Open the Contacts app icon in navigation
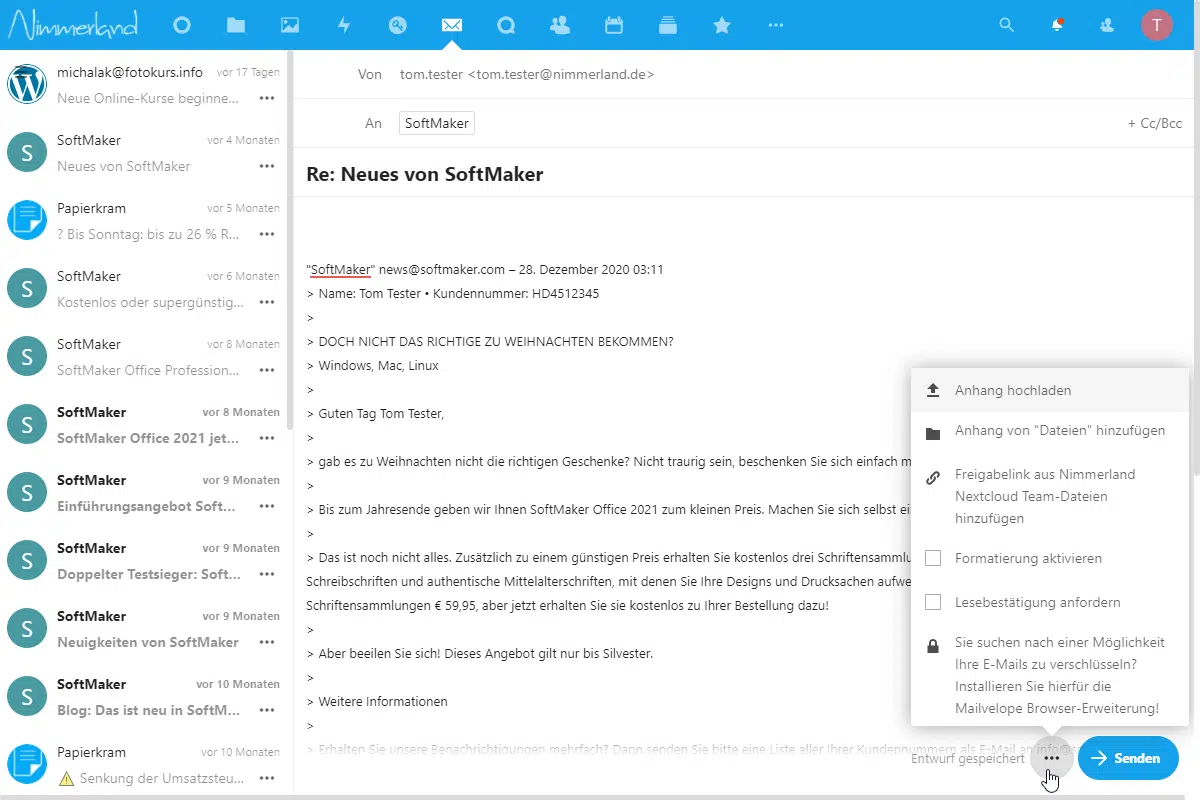The image size is (1200, 800). [x=560, y=25]
